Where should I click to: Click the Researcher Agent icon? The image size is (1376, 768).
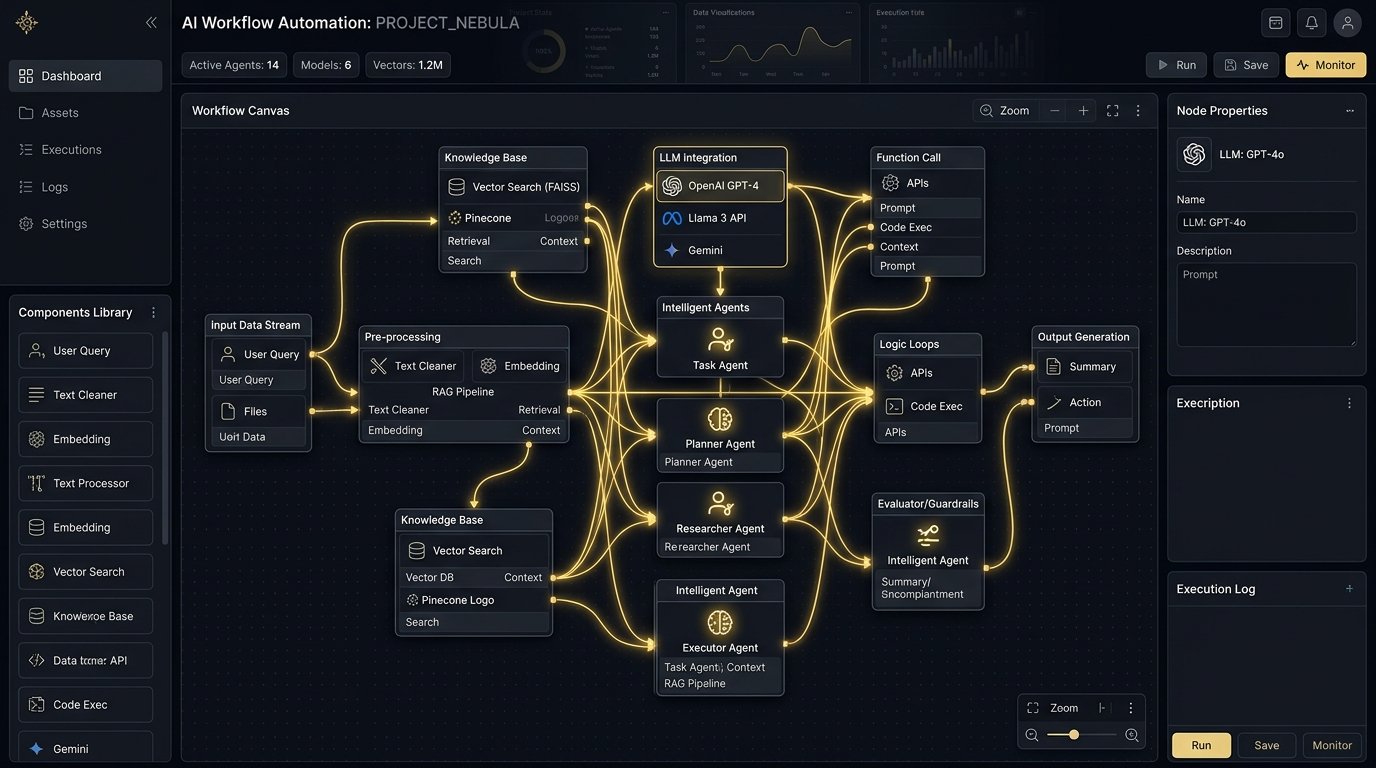[720, 503]
